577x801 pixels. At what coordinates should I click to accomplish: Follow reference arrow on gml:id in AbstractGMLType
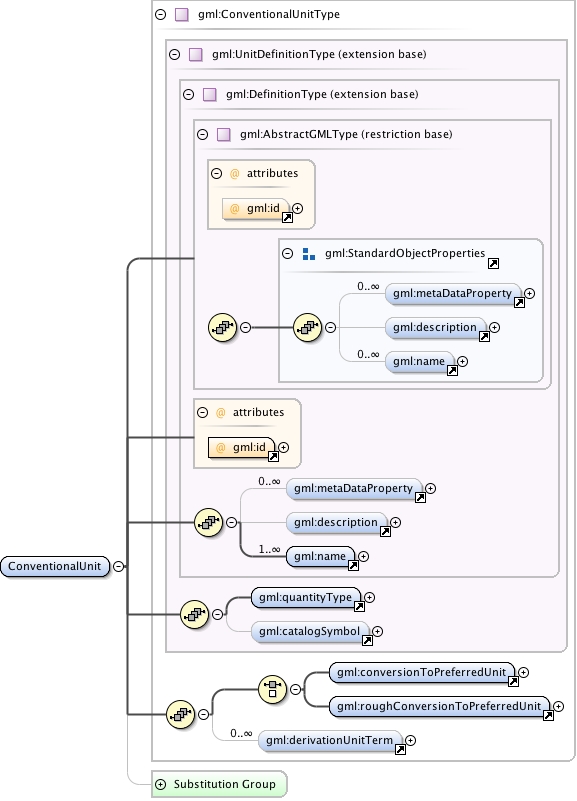click(287, 218)
